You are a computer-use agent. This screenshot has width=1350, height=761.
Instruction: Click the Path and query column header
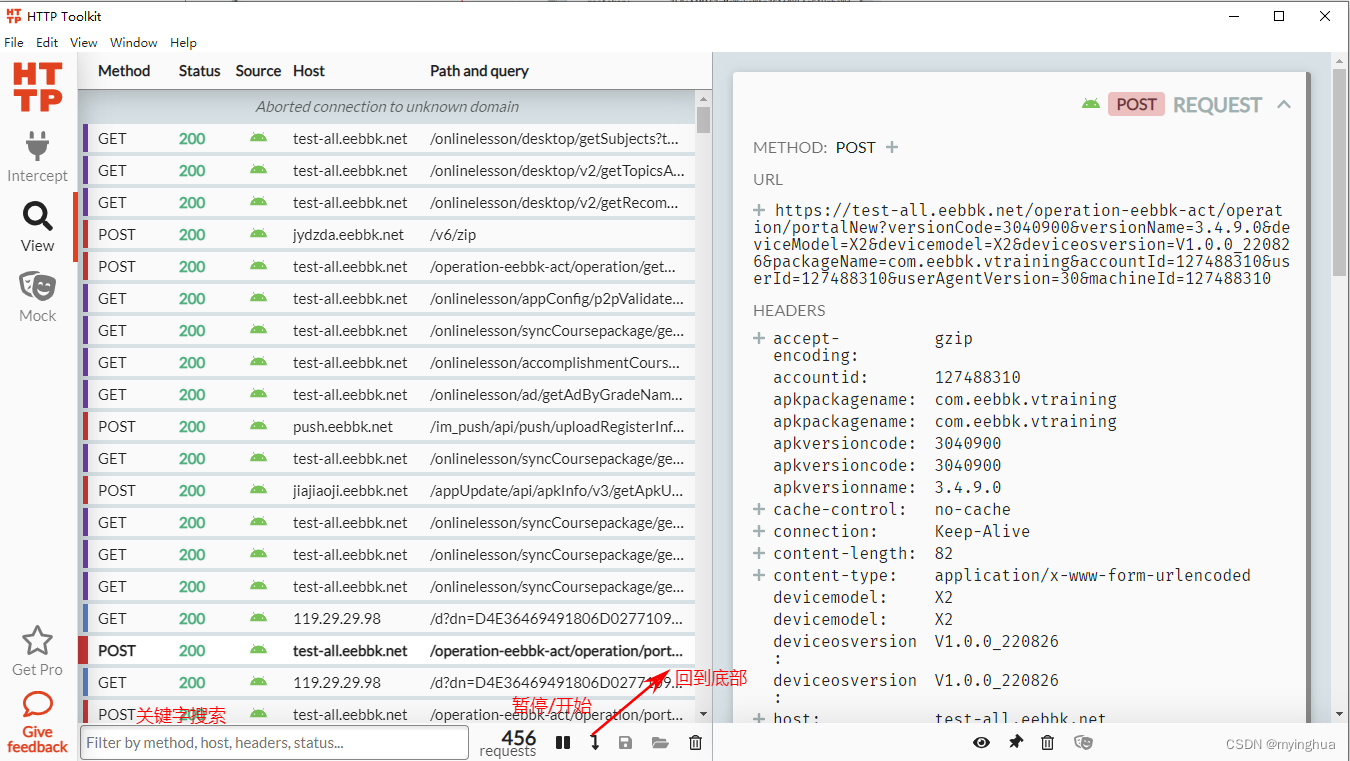click(479, 71)
